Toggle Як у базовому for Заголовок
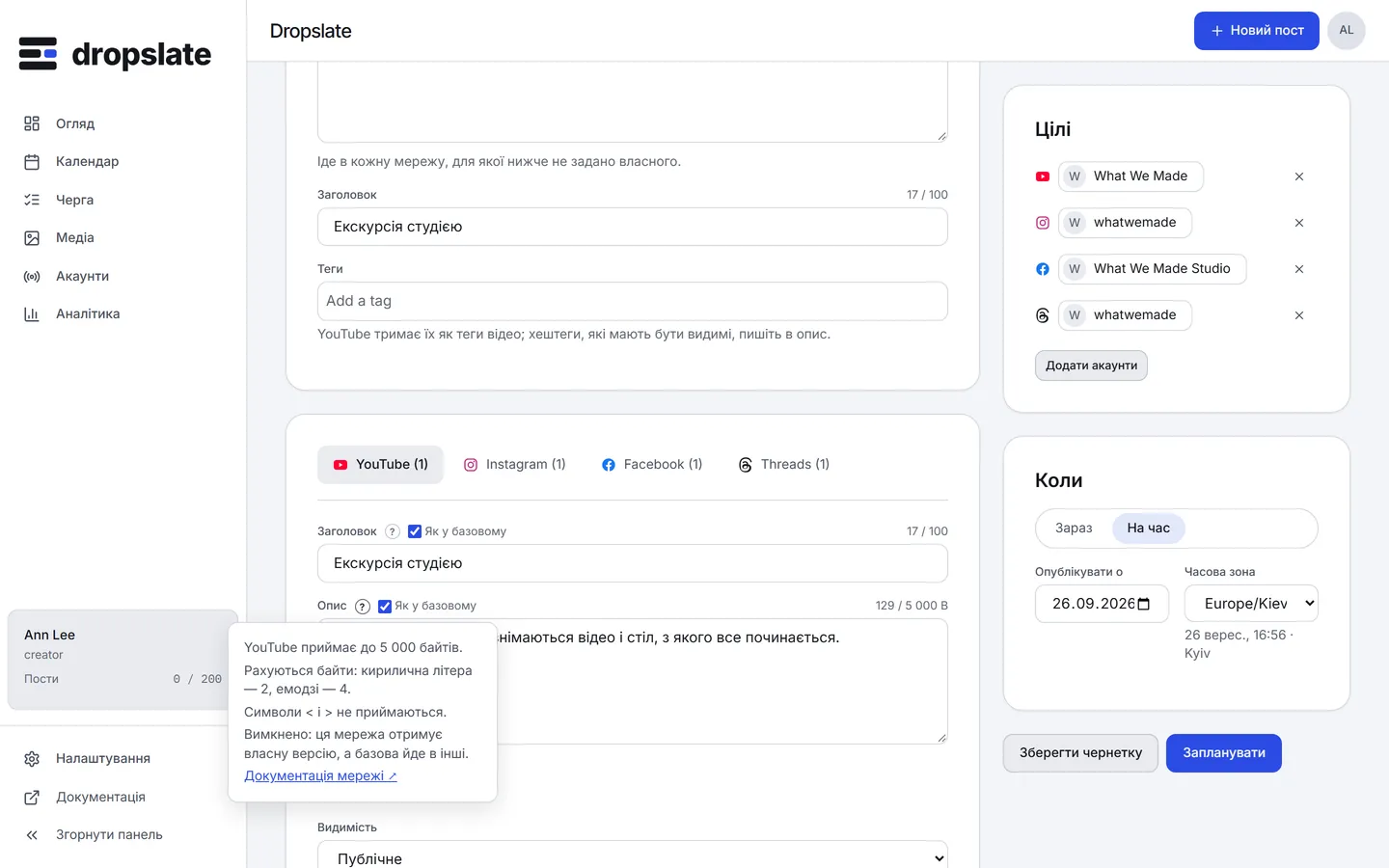This screenshot has width=1389, height=868. [x=415, y=531]
